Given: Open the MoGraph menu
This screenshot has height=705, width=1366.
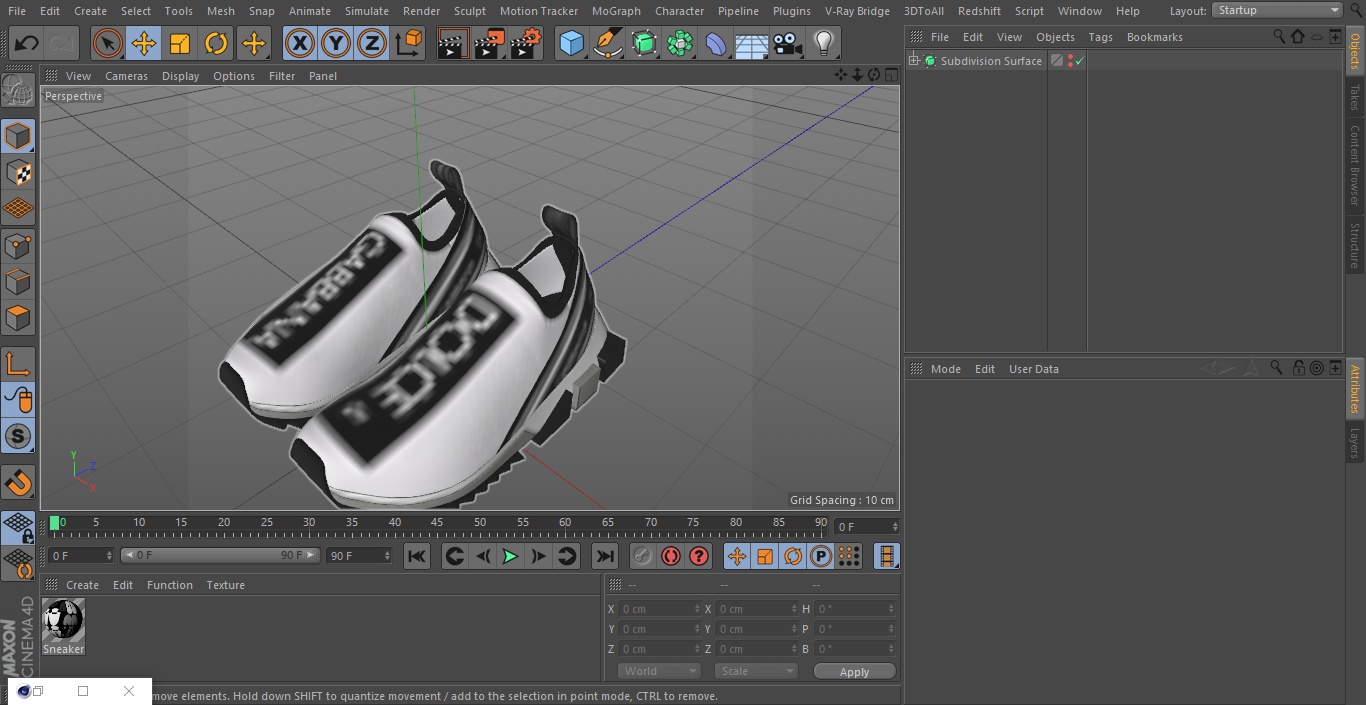Looking at the screenshot, I should point(616,11).
